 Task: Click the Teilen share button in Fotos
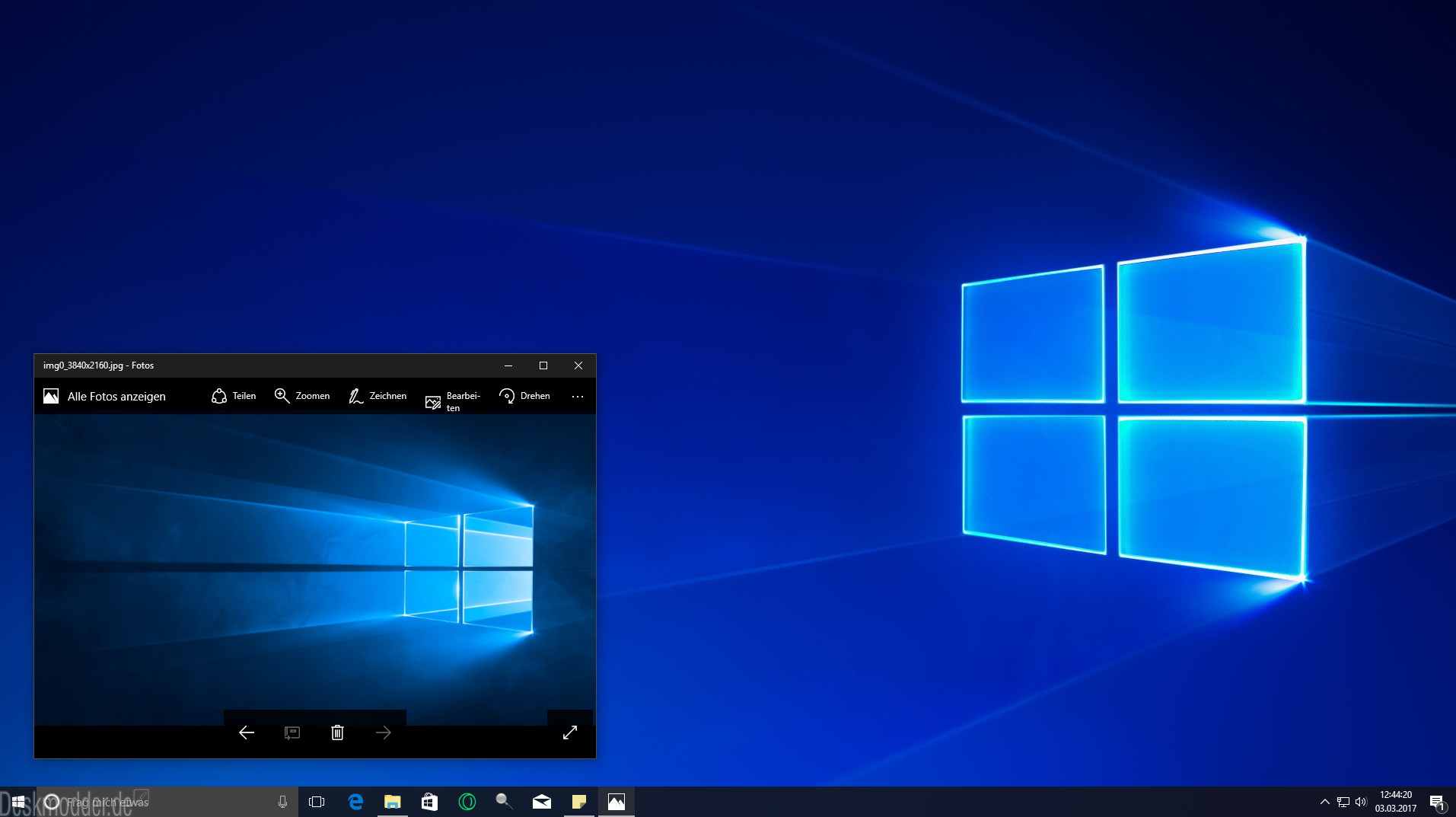click(x=234, y=396)
